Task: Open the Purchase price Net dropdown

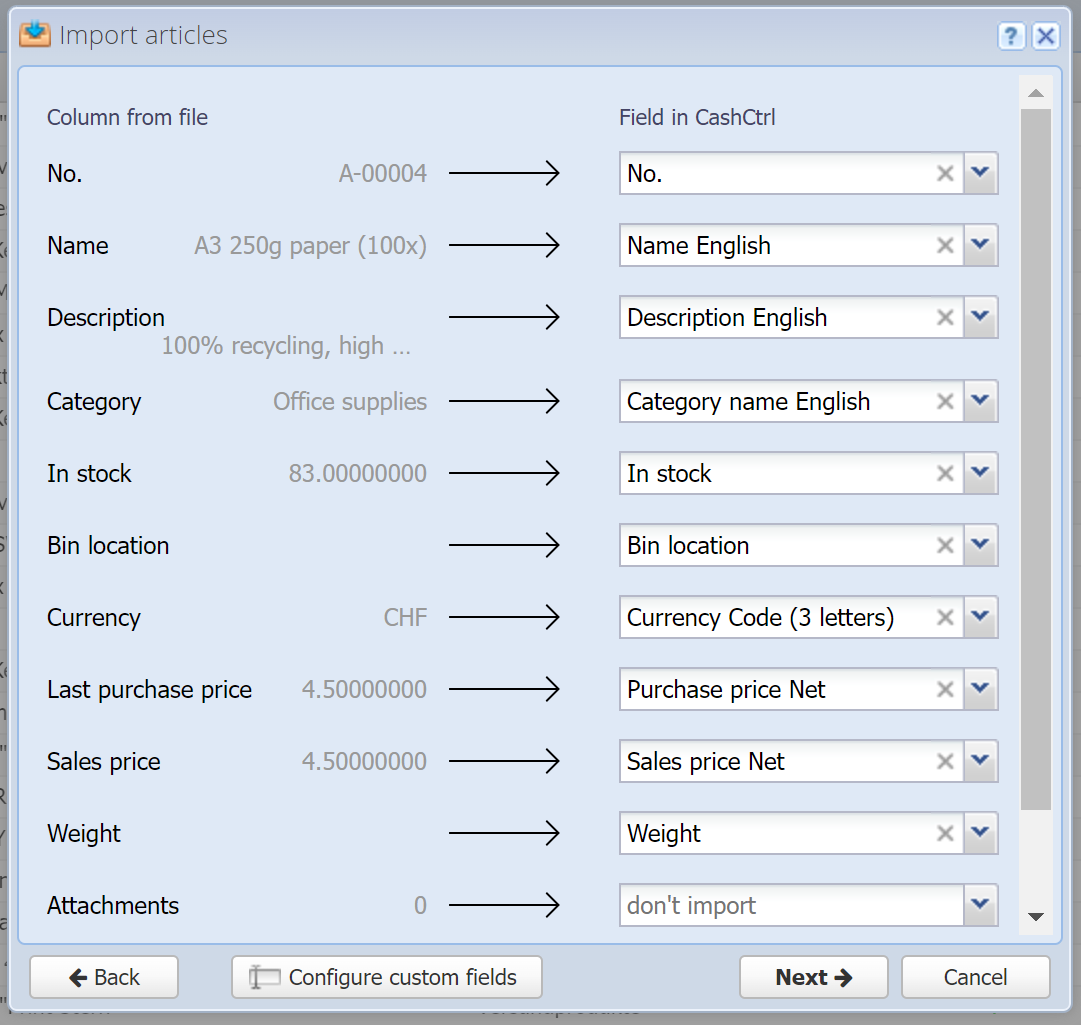Action: point(980,689)
